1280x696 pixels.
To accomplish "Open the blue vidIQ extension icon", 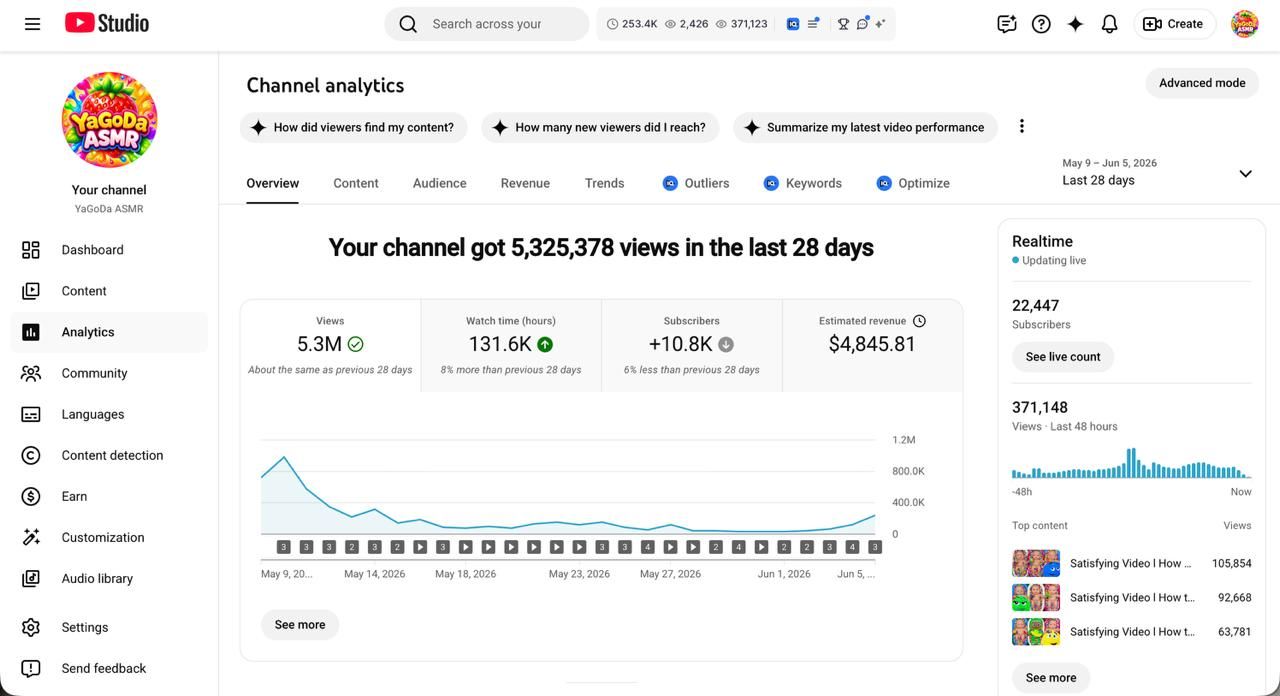I will [x=793, y=24].
